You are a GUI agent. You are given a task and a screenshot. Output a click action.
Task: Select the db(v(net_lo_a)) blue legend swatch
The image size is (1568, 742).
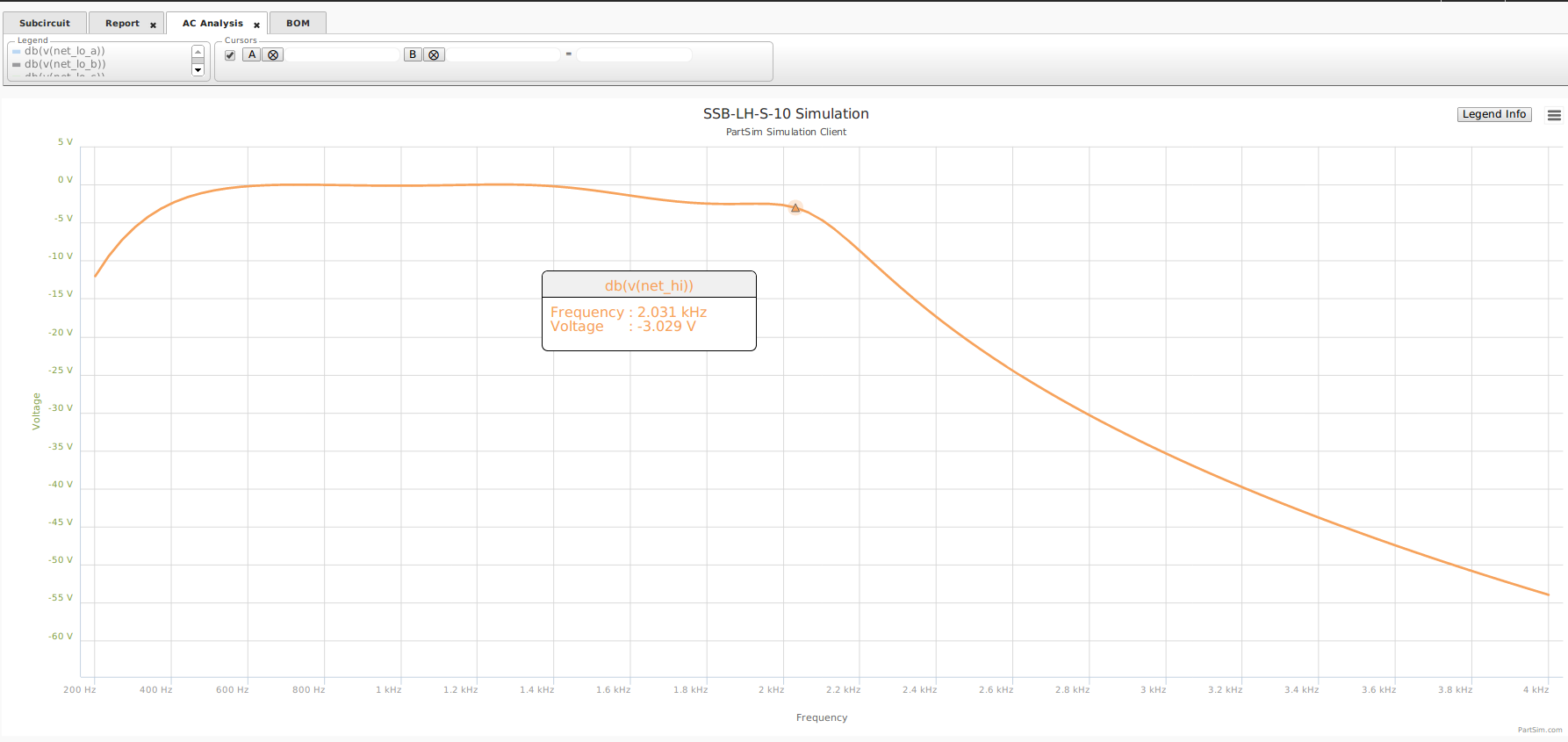(x=16, y=52)
